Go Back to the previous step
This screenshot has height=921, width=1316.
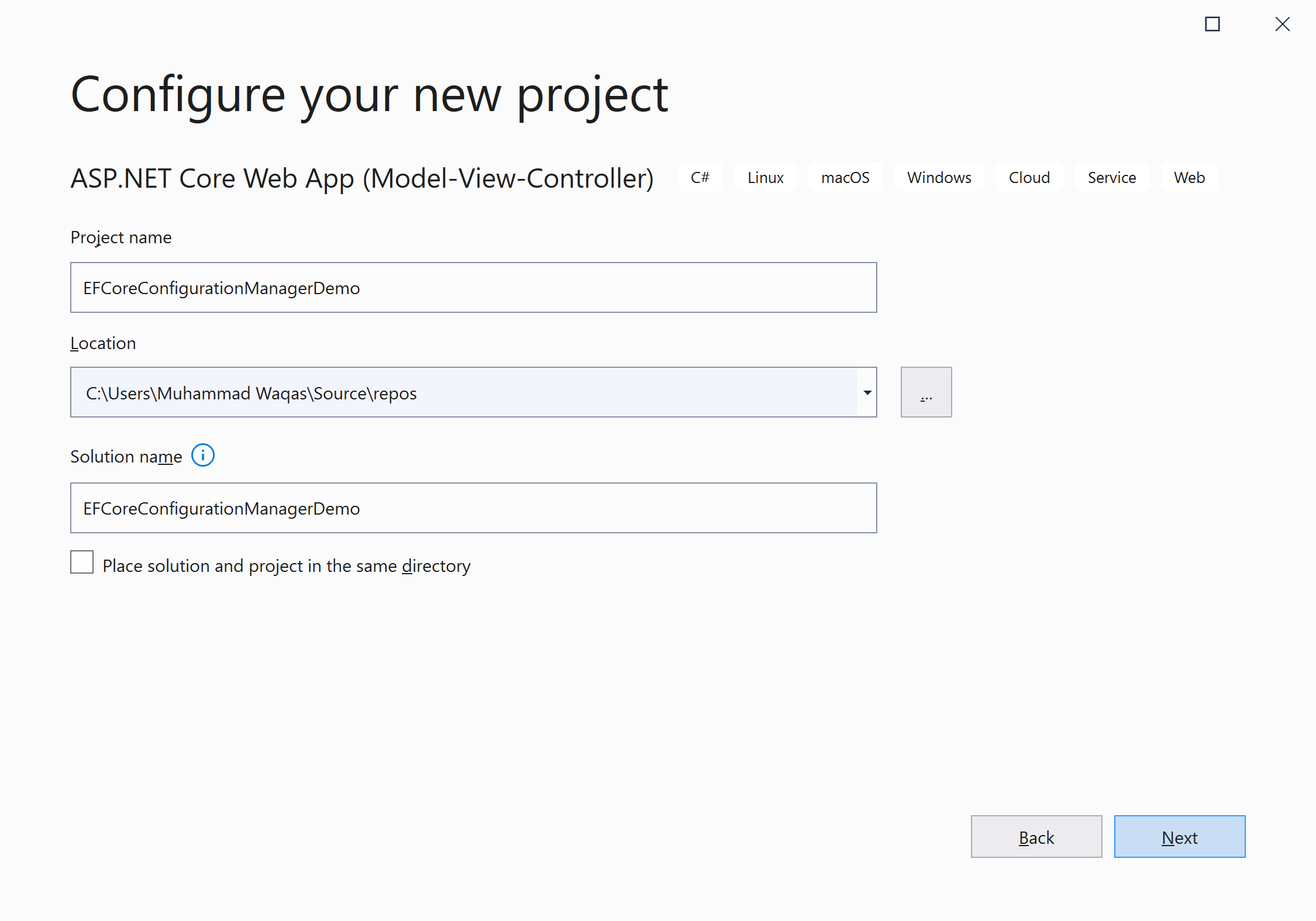[1036, 837]
